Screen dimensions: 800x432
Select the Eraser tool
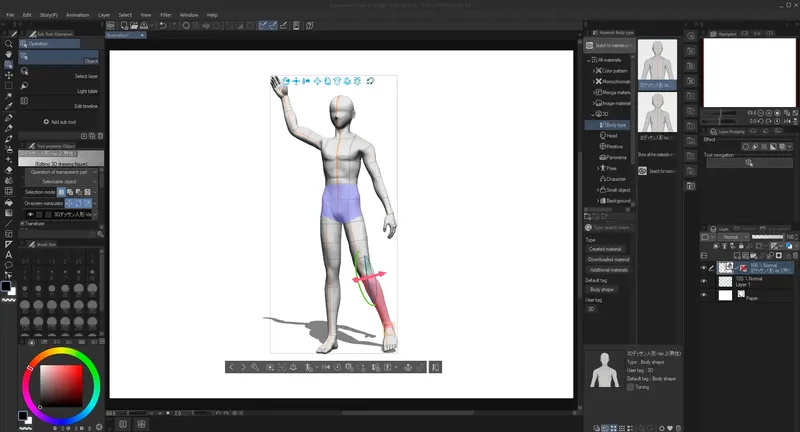point(8,170)
